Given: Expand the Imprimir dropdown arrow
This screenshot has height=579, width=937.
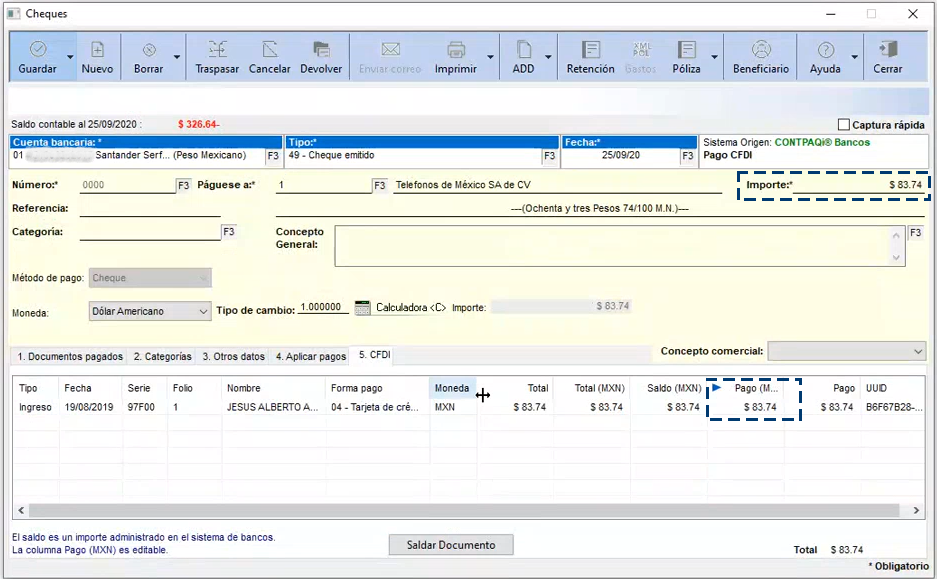Looking at the screenshot, I should 491,58.
